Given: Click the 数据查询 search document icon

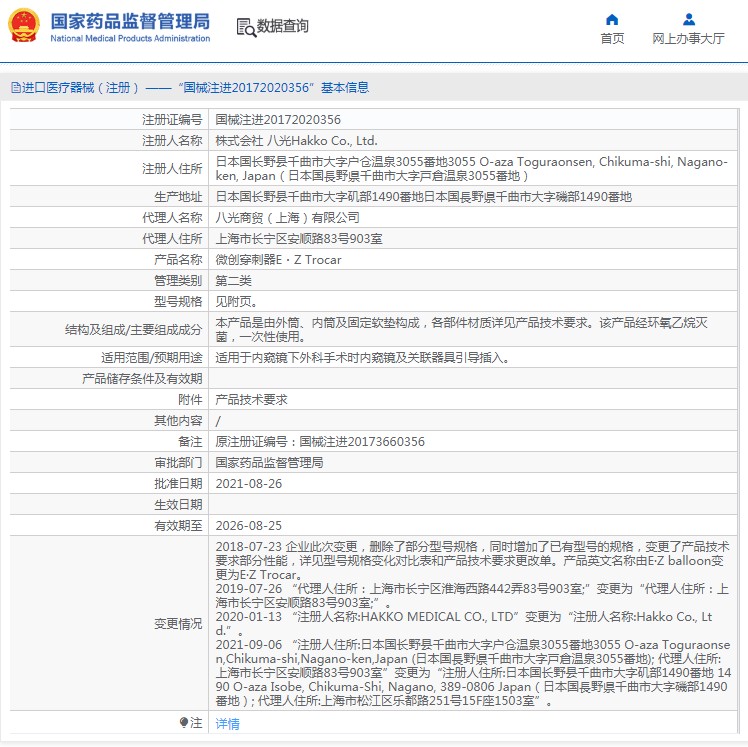Looking at the screenshot, I should tap(246, 27).
